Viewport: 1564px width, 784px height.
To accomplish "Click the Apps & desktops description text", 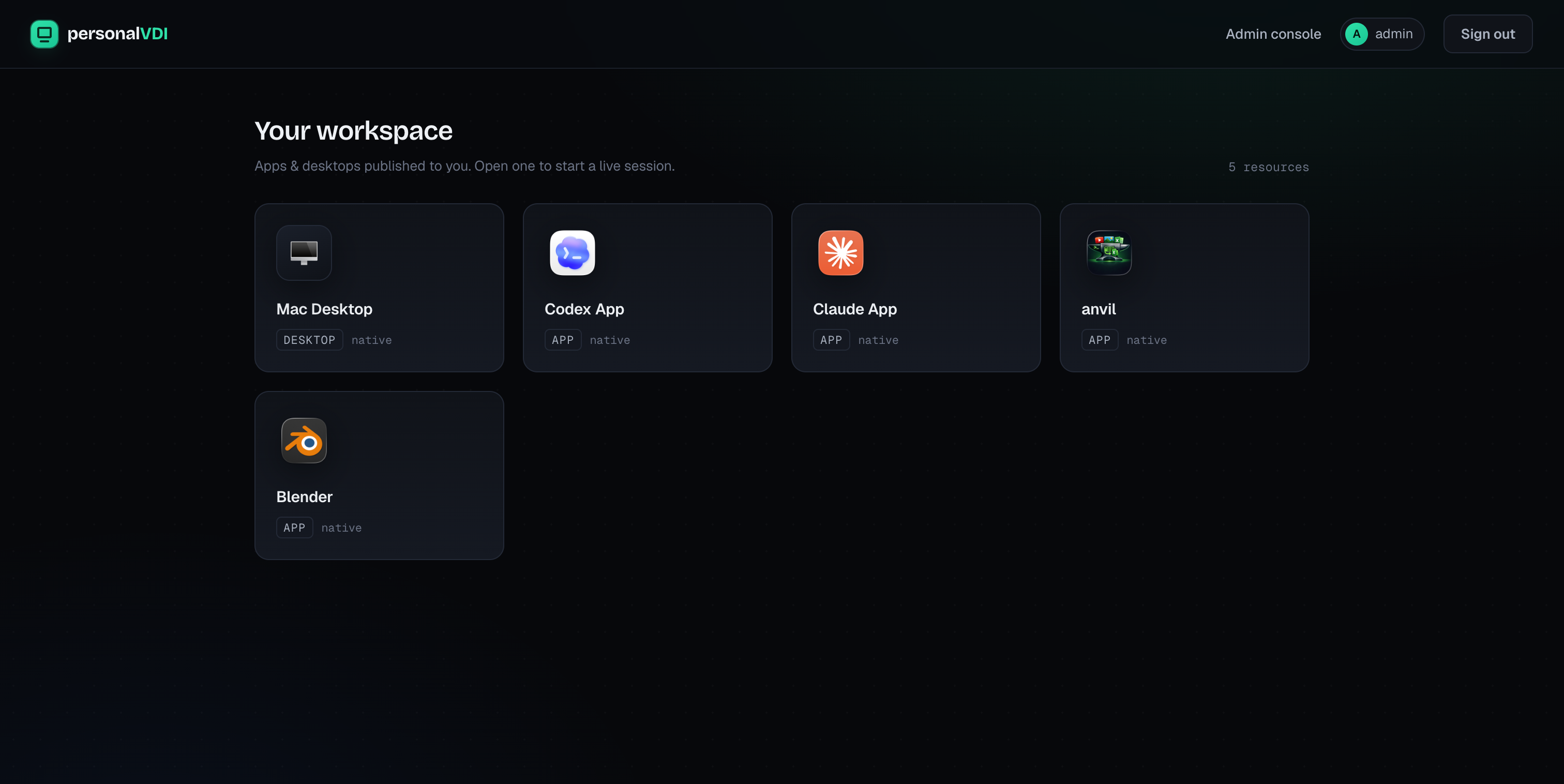I will 464,166.
